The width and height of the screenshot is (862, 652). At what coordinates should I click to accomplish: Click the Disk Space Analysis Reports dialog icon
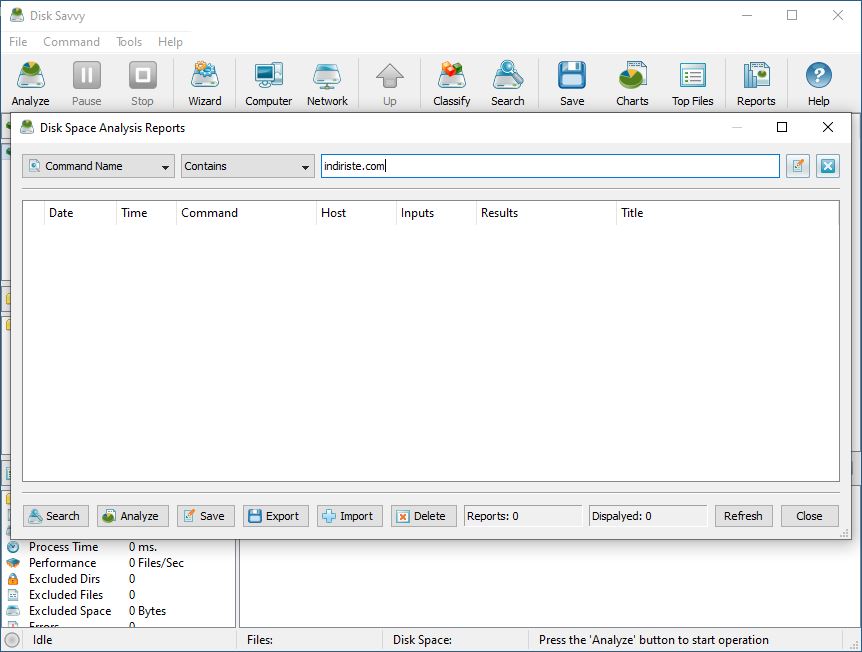click(x=27, y=128)
